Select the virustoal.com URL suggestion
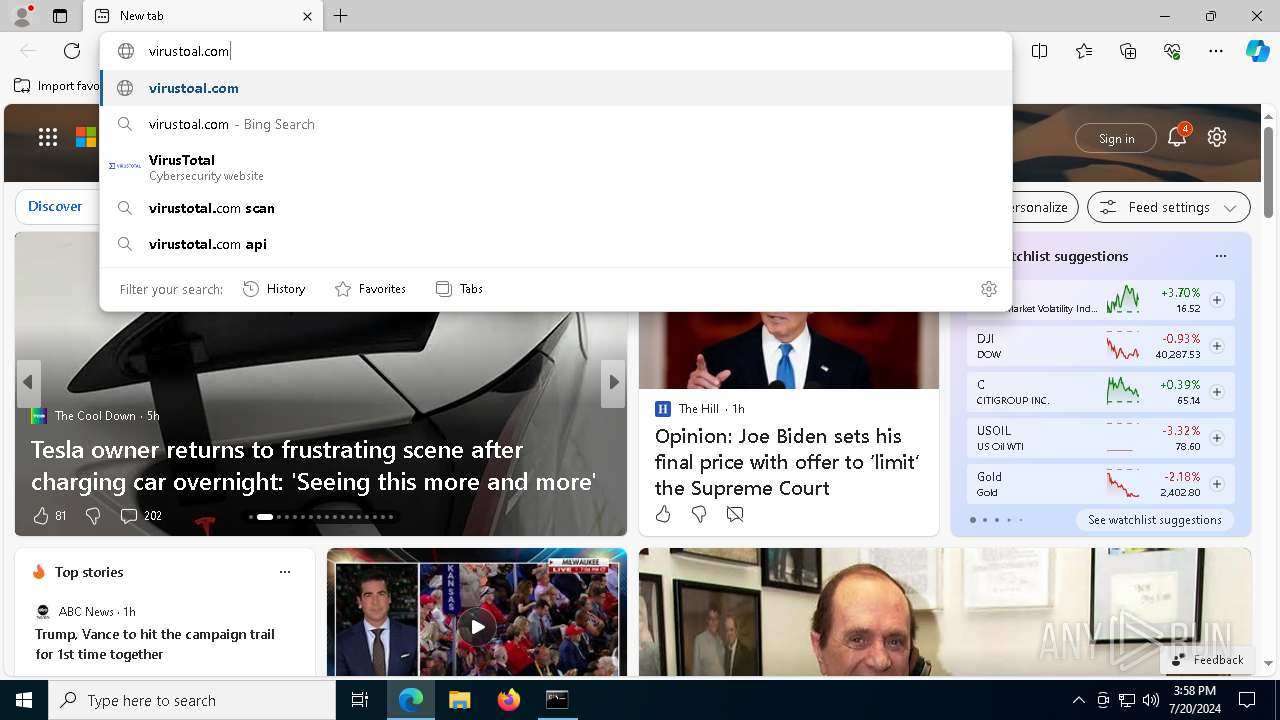Viewport: 1280px width, 720px height. pos(556,88)
